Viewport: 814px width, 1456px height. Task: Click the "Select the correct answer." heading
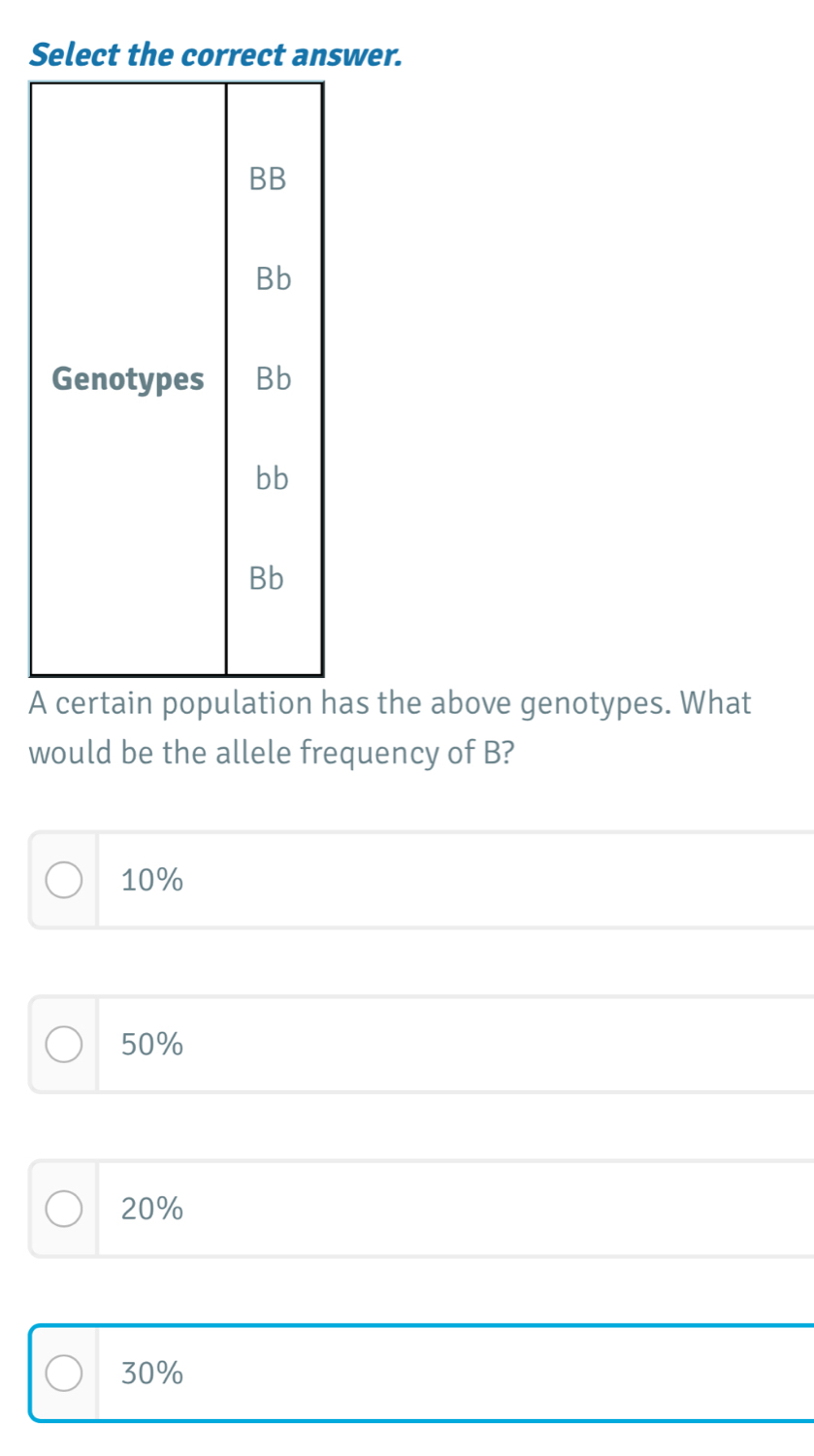tap(215, 56)
